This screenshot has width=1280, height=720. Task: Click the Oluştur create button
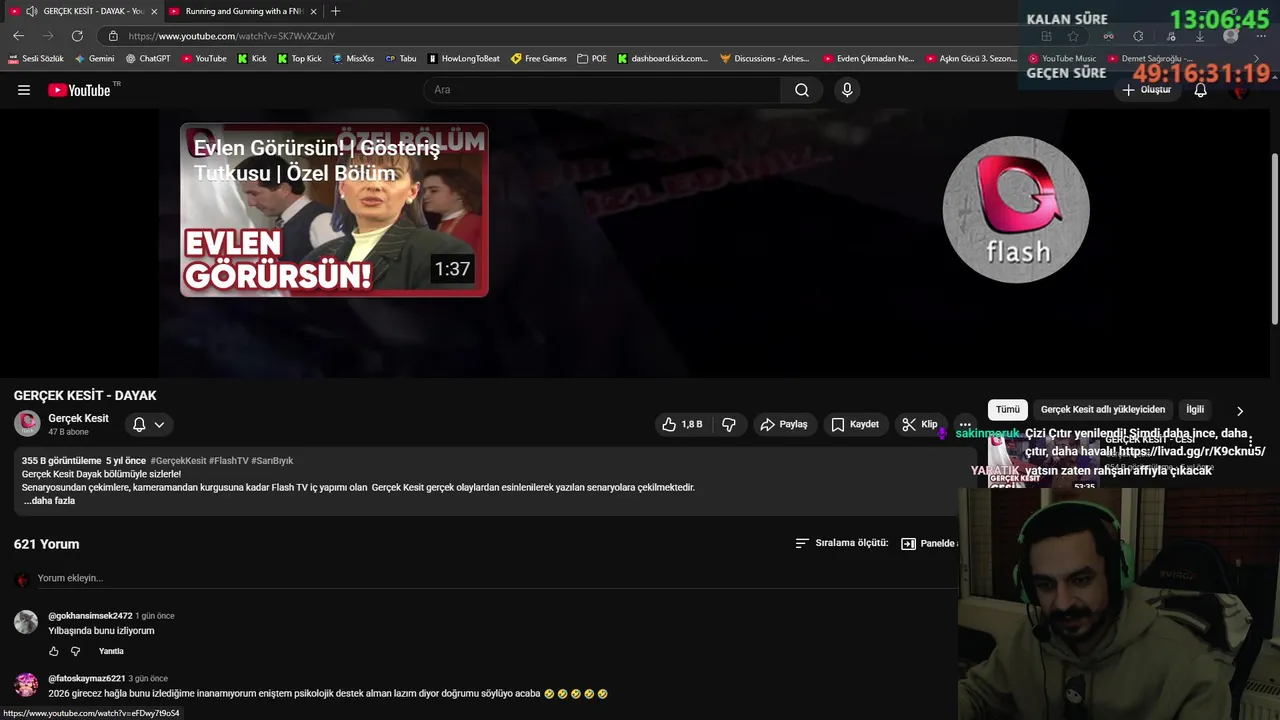point(1146,90)
